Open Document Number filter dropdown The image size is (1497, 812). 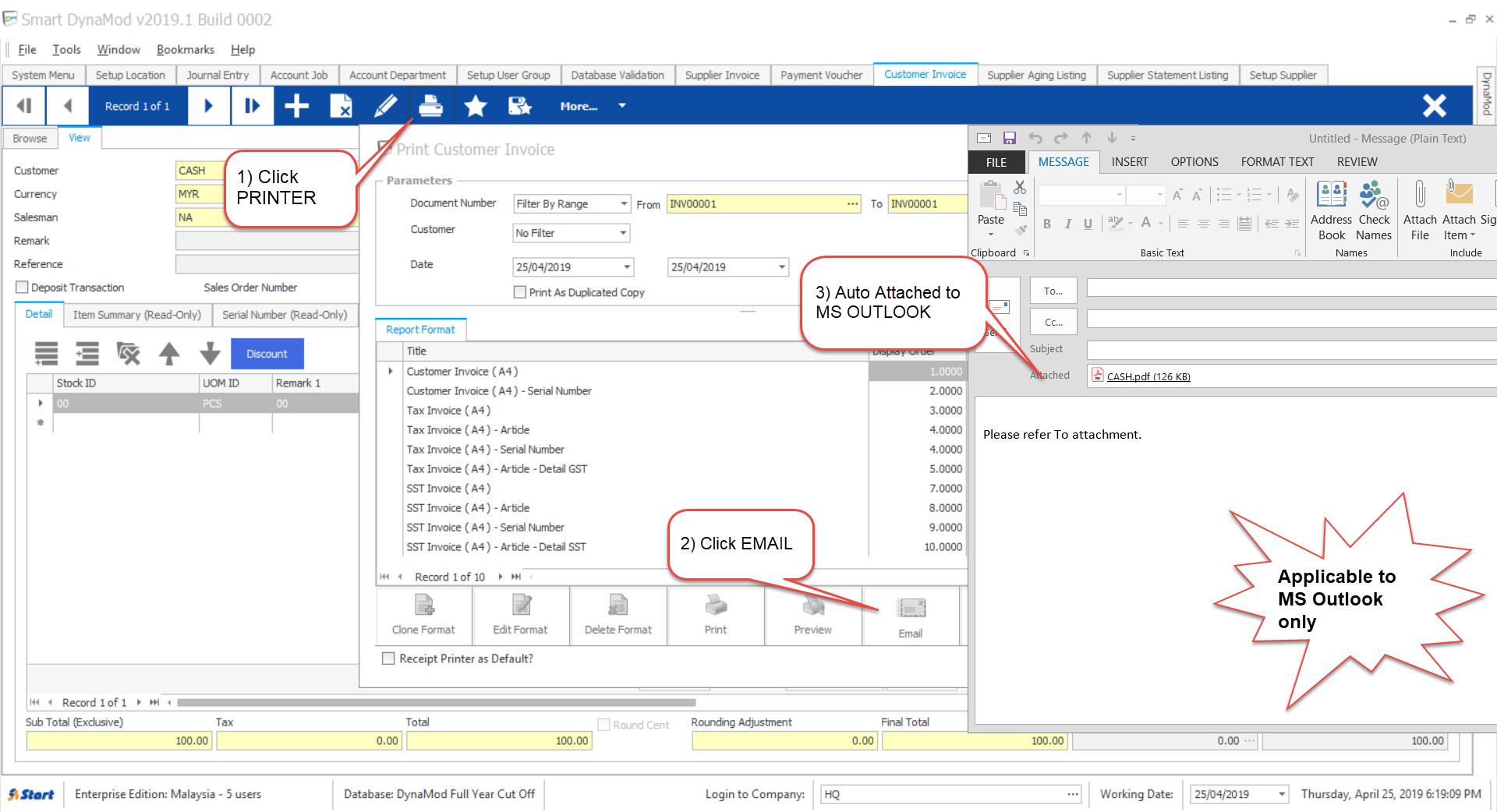click(624, 203)
